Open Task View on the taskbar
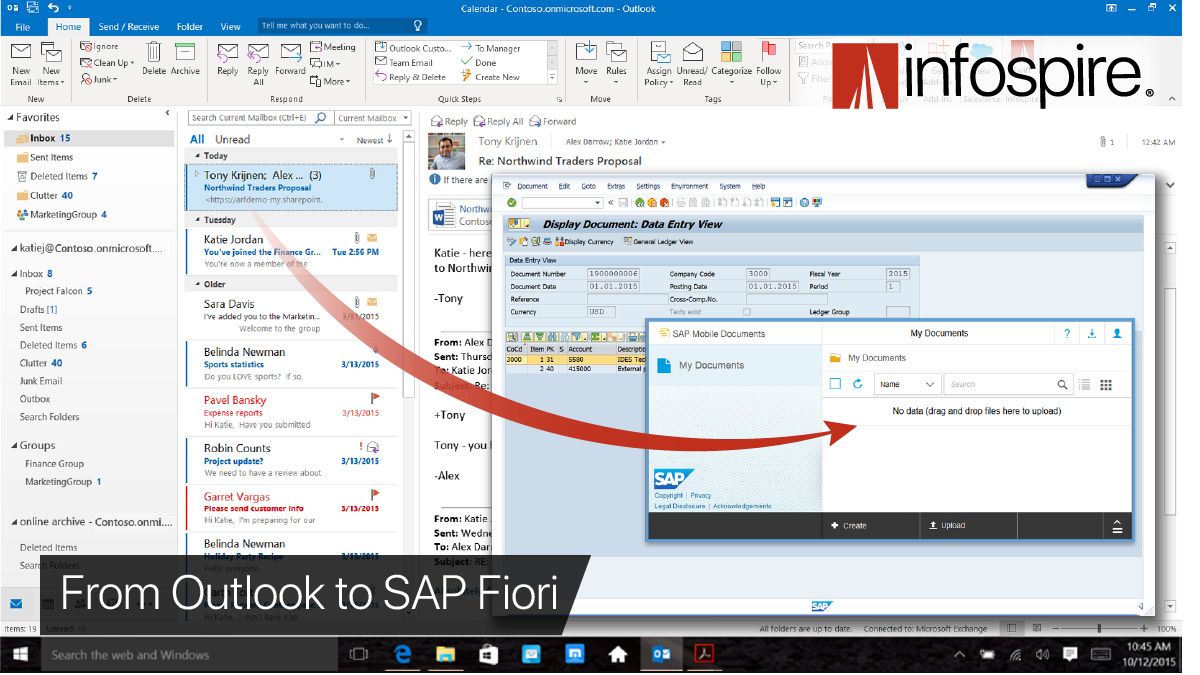1200x675 pixels. coord(359,654)
